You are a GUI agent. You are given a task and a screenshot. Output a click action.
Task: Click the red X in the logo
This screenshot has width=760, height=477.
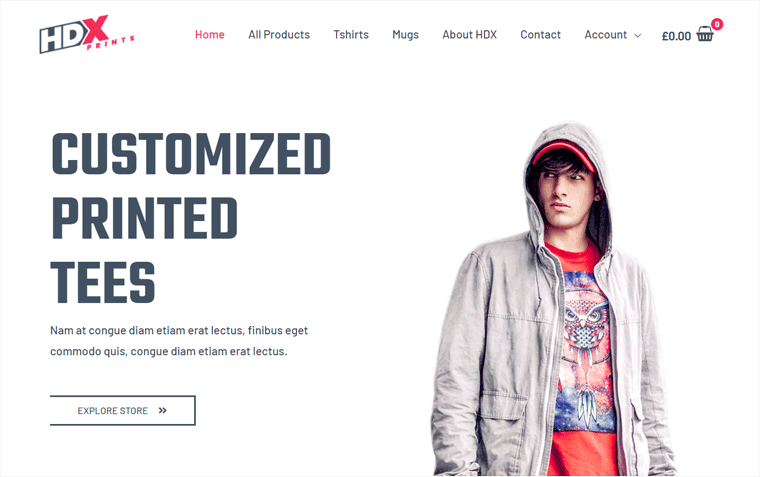95,29
